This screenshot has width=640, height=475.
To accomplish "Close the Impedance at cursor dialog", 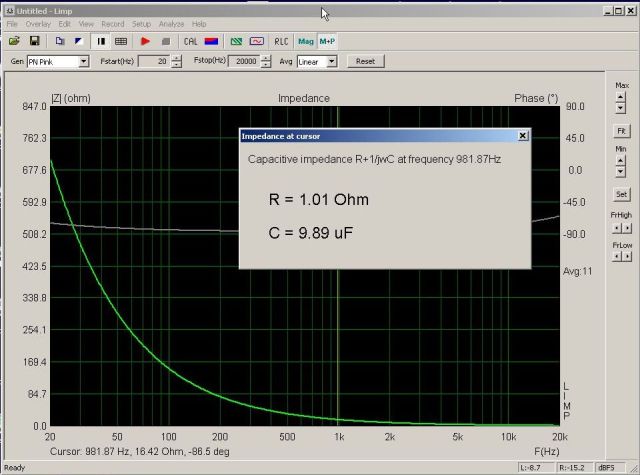I will click(522, 135).
